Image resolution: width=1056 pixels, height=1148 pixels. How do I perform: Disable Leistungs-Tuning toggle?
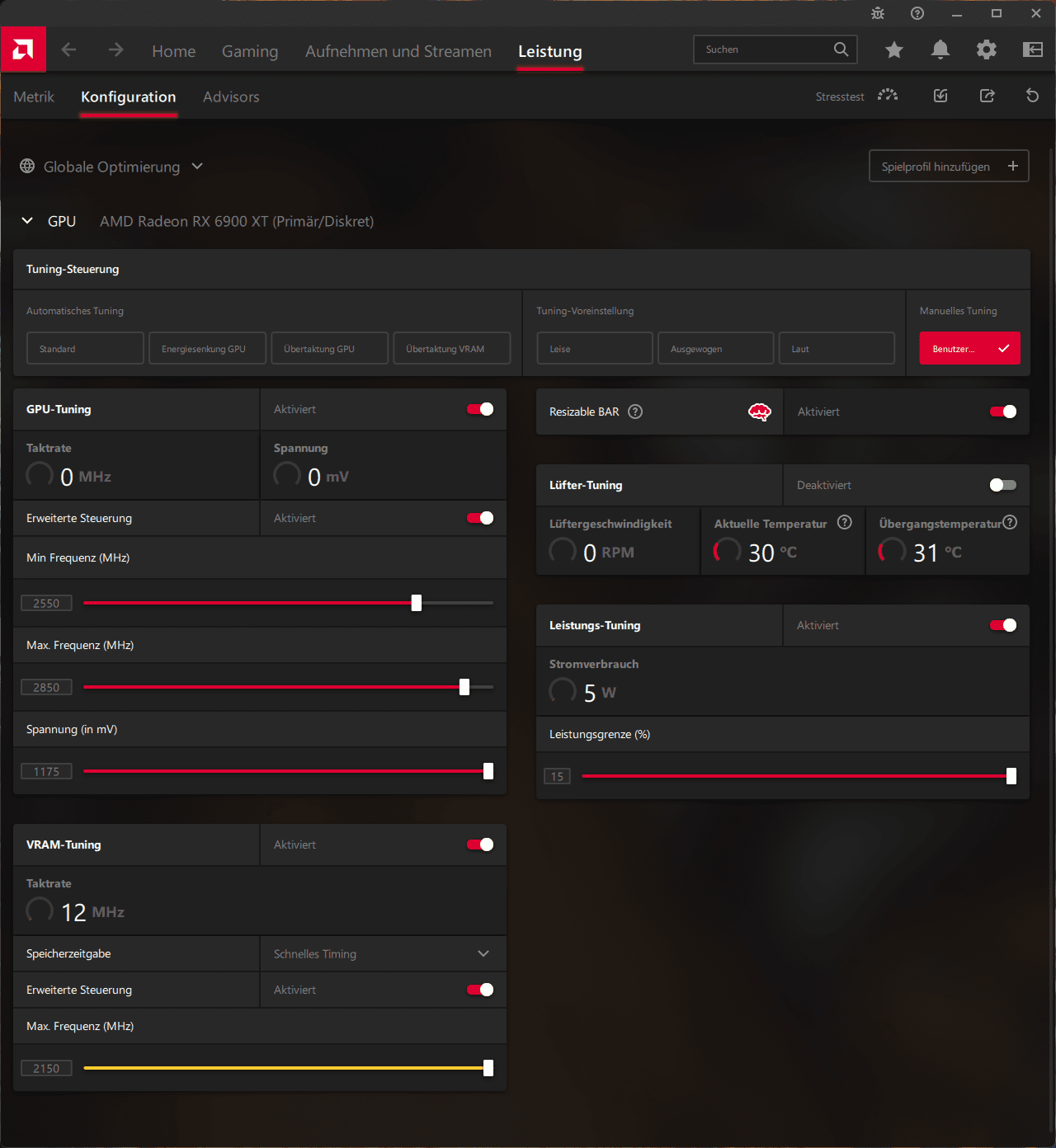[x=1003, y=625]
